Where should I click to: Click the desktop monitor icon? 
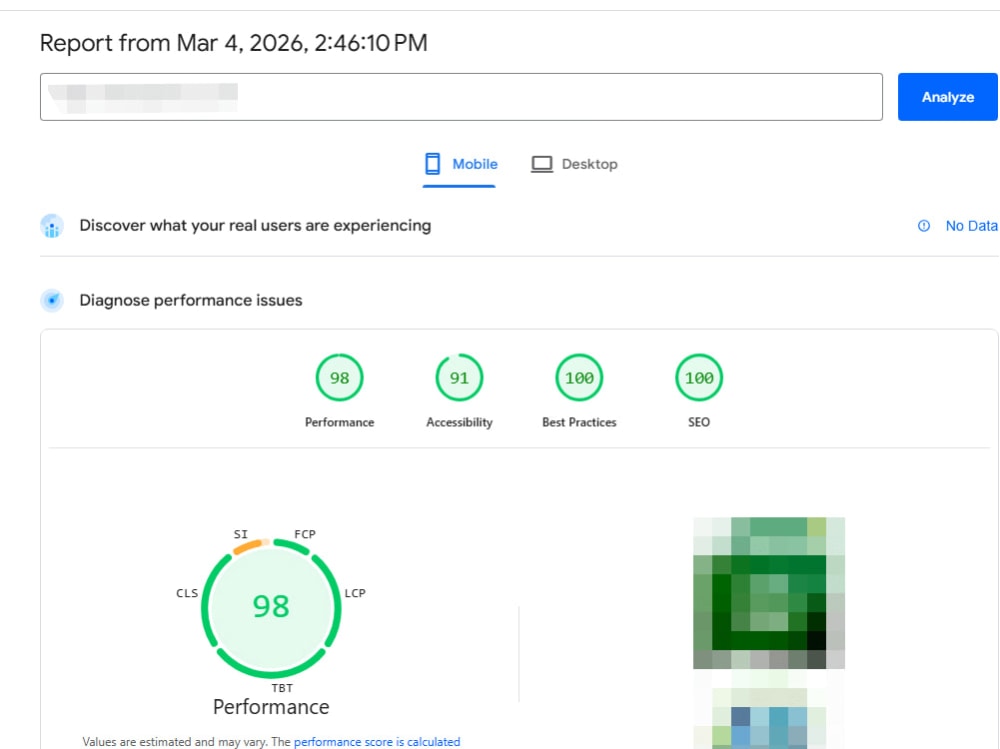point(542,165)
